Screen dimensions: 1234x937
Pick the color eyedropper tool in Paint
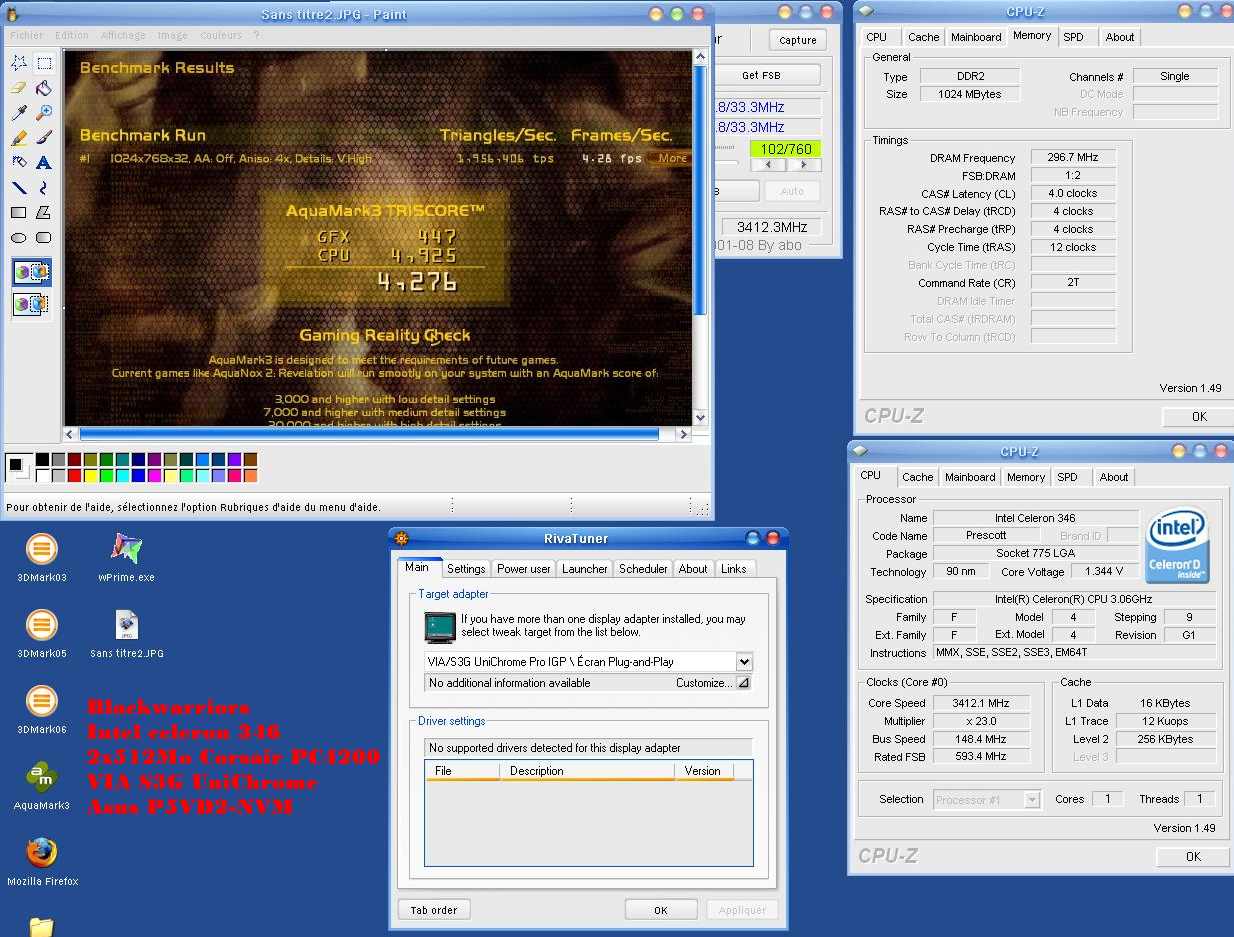[19, 113]
